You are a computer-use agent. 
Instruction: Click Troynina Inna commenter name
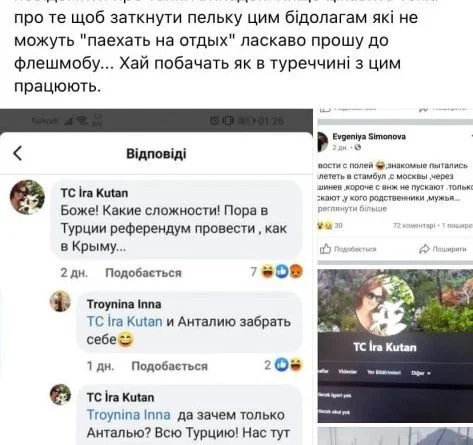124,304
